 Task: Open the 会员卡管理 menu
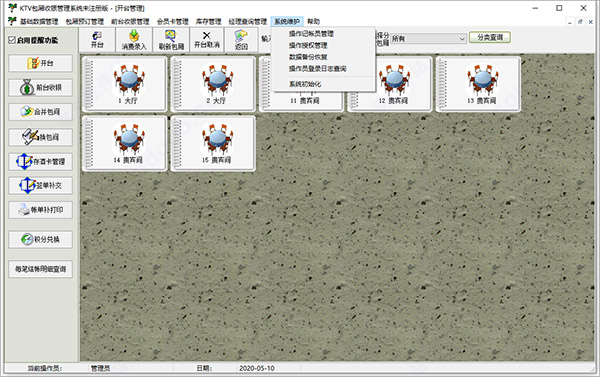[x=173, y=21]
